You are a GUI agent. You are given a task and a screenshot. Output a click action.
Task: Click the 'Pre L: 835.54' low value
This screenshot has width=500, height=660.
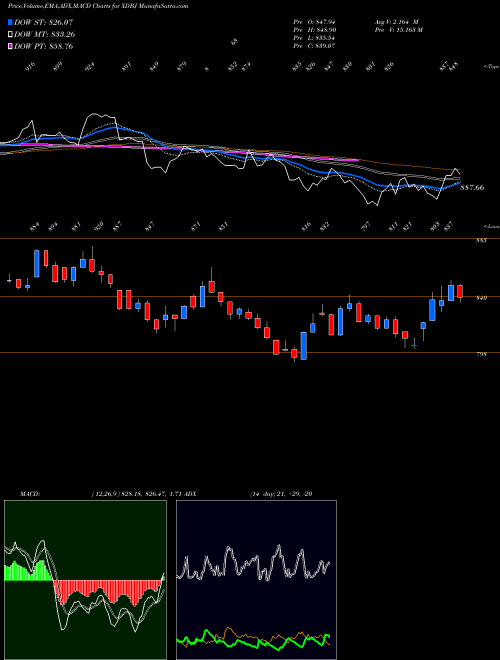tap(314, 38)
